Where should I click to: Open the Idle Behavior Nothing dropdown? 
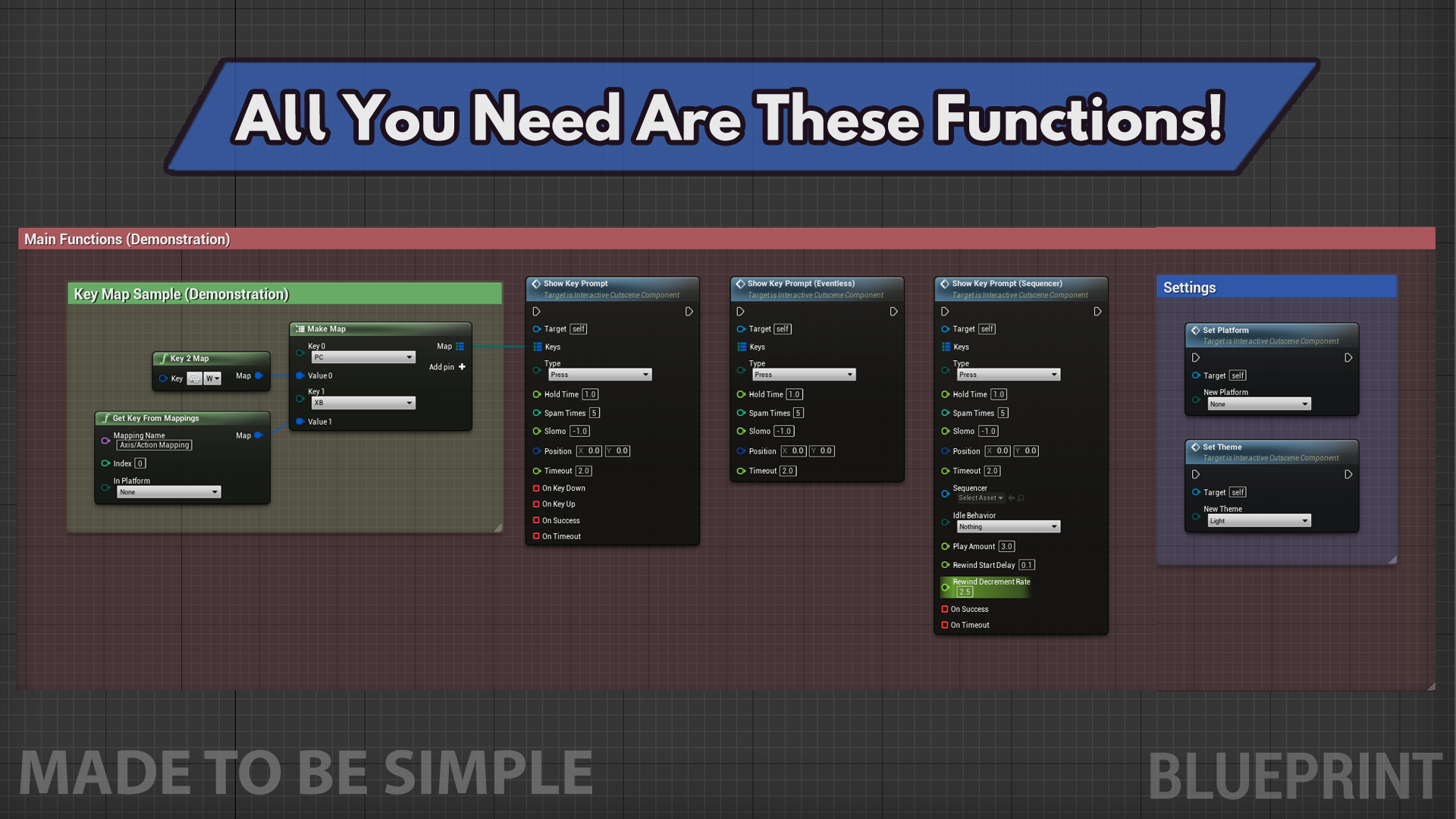pos(1008,527)
